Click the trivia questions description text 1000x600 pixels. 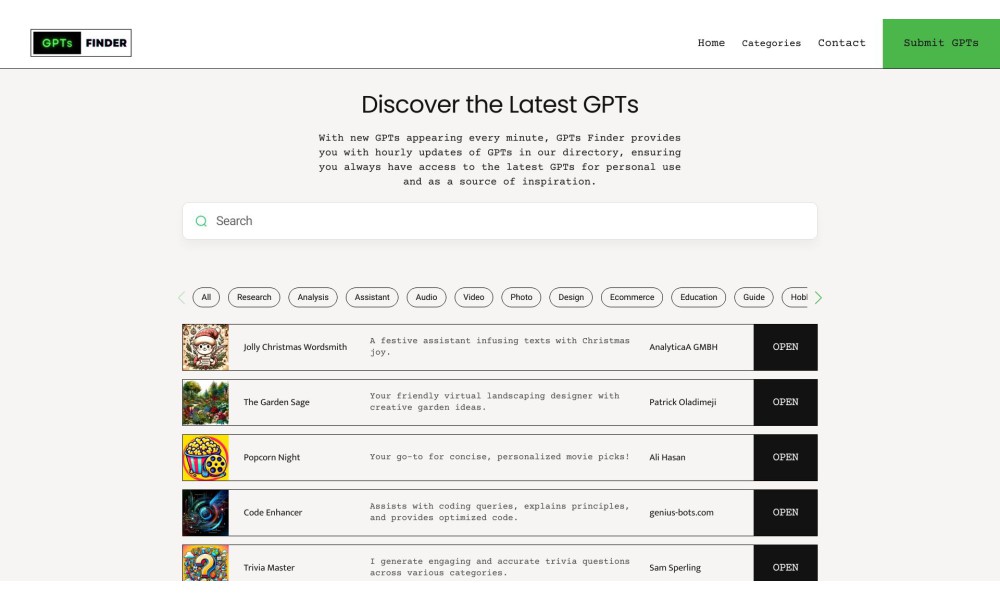[x=499, y=567]
